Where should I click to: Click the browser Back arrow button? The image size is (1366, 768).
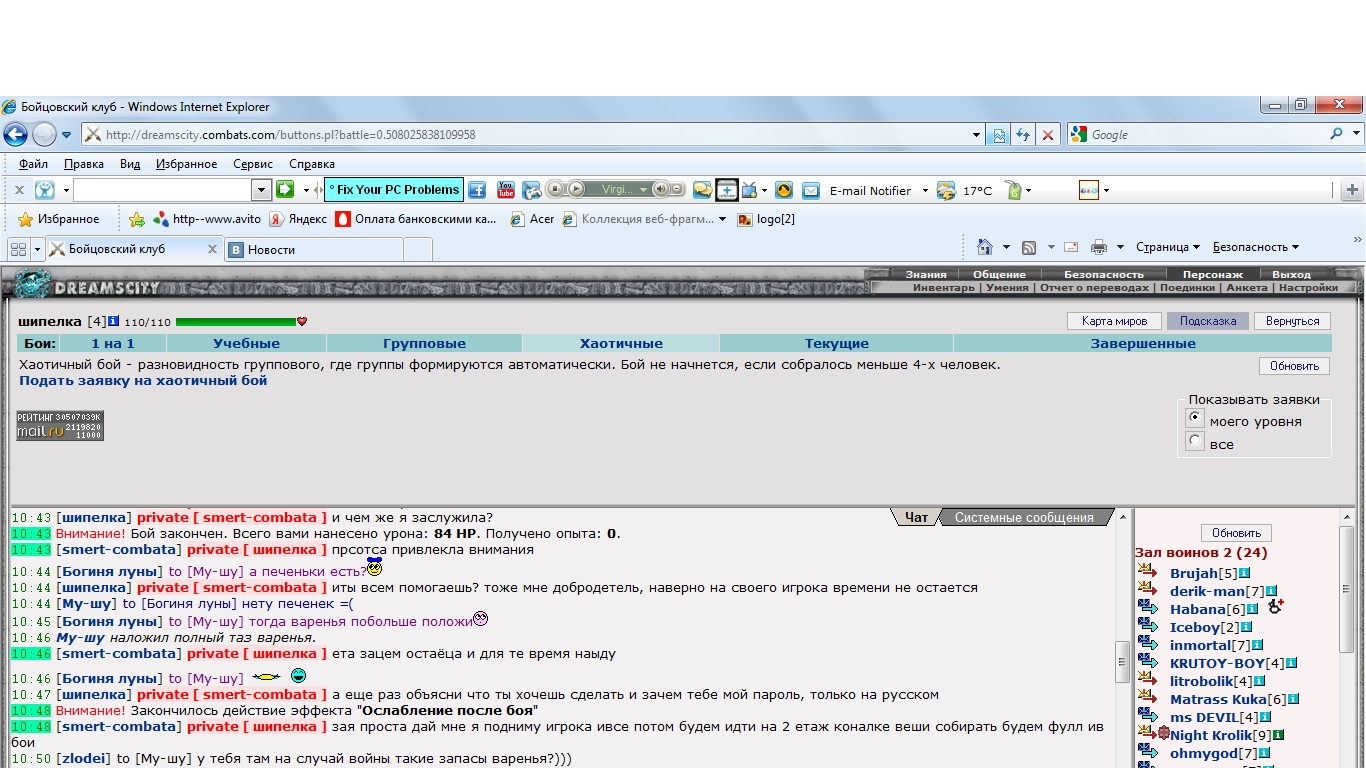15,134
